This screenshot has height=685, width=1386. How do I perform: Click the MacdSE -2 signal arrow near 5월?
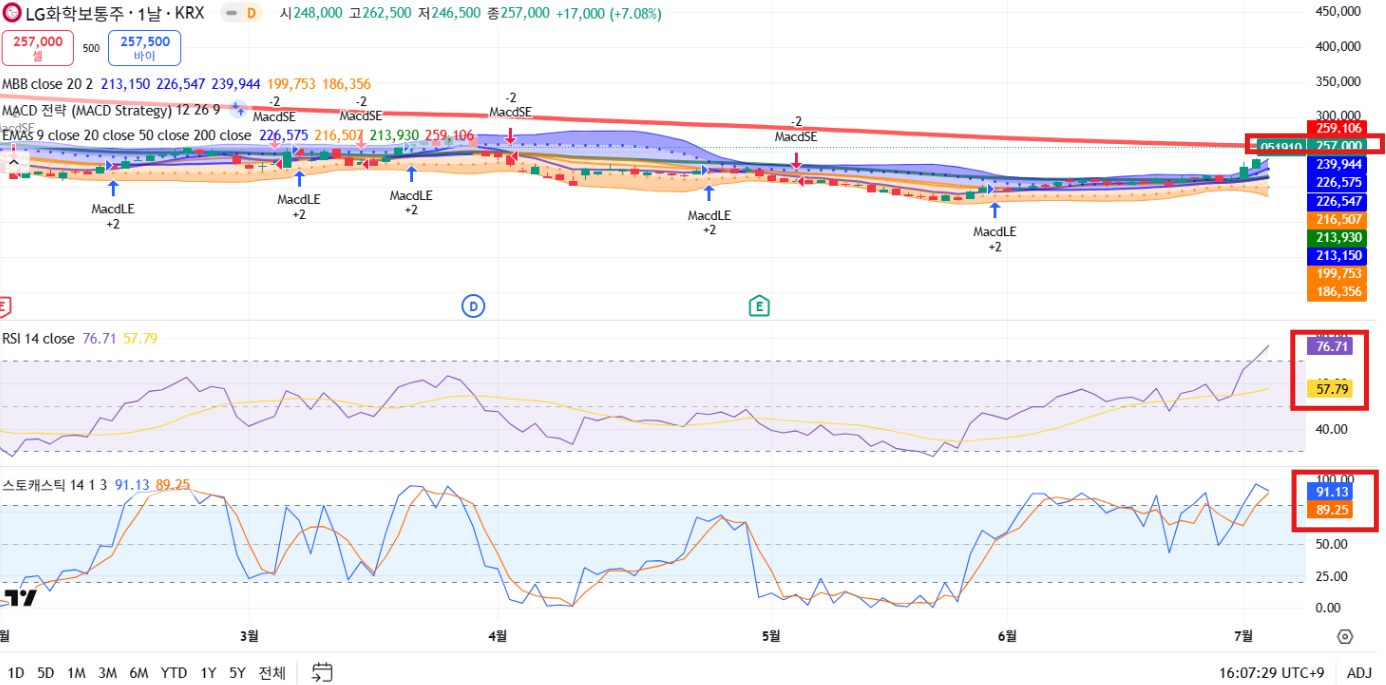(x=796, y=160)
